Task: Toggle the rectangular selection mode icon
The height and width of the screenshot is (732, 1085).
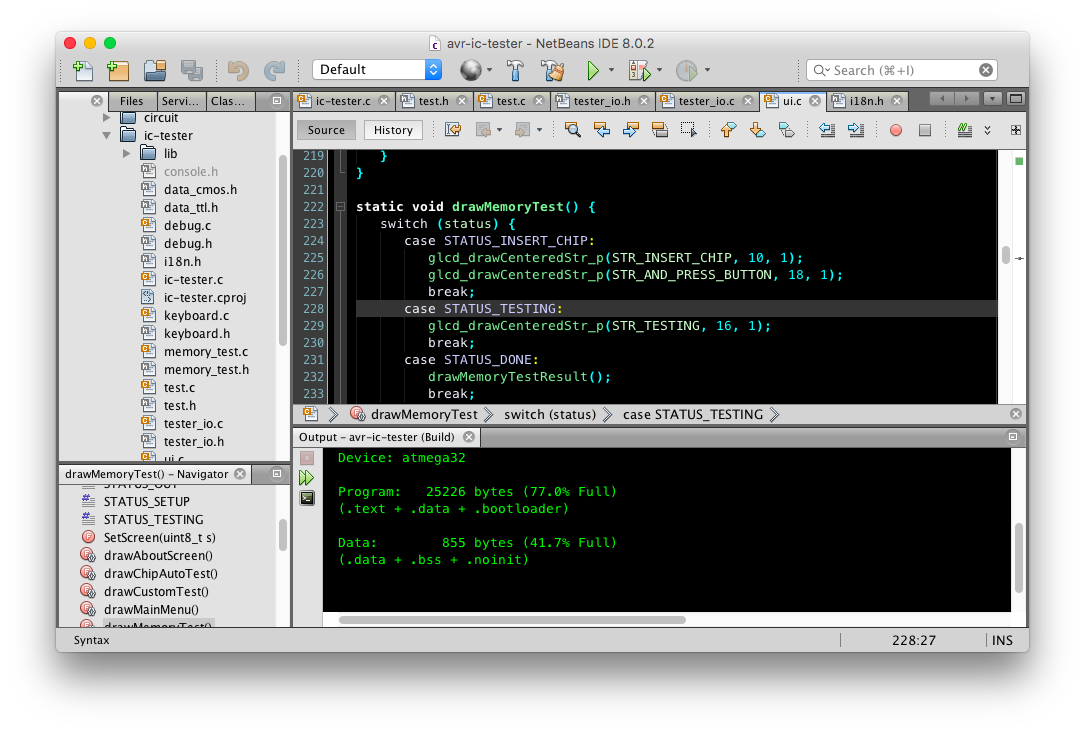Action: pyautogui.click(x=688, y=130)
